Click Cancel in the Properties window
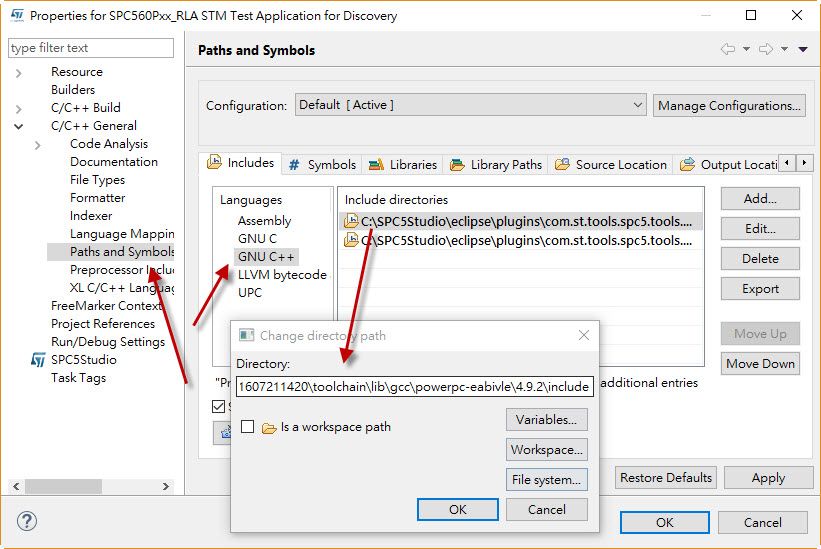The height and width of the screenshot is (549, 821). (x=762, y=522)
